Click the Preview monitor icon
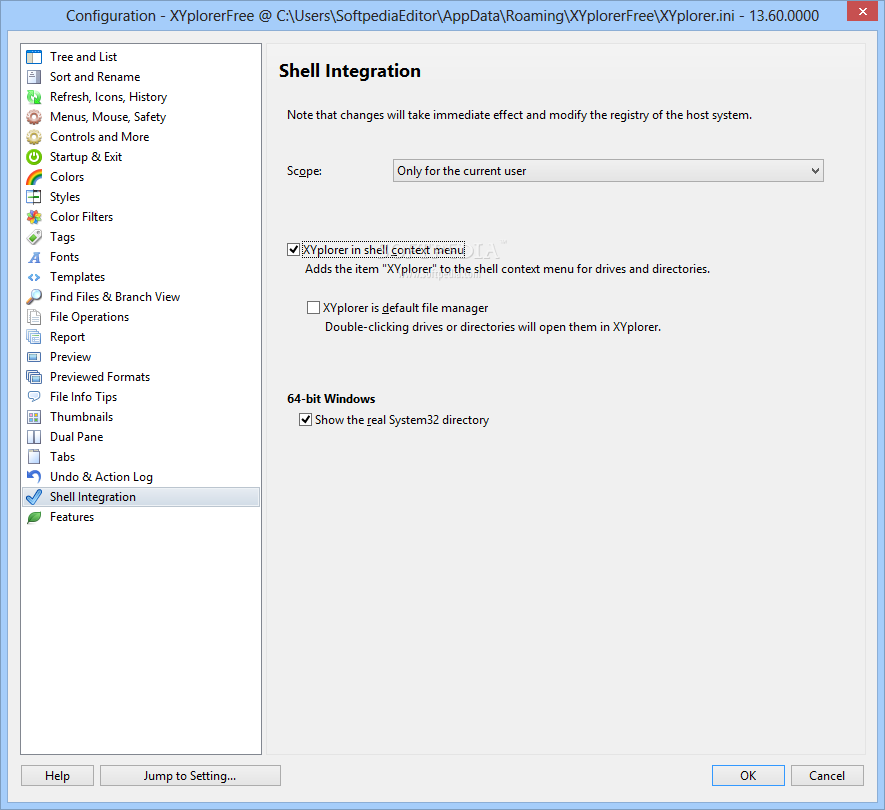885x810 pixels. click(34, 357)
